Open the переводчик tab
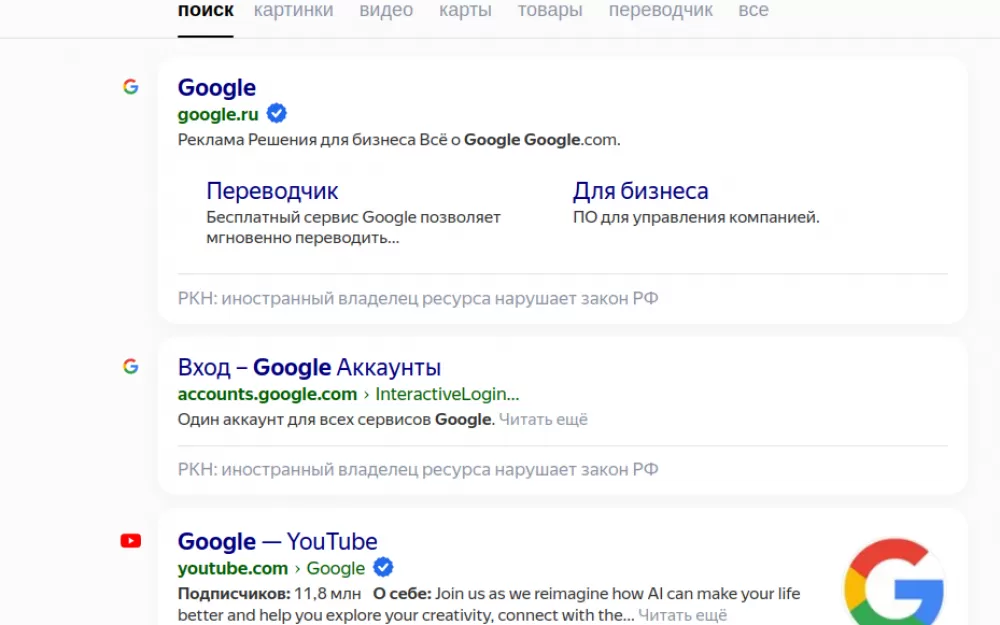This screenshot has height=625, width=1000. [x=661, y=10]
